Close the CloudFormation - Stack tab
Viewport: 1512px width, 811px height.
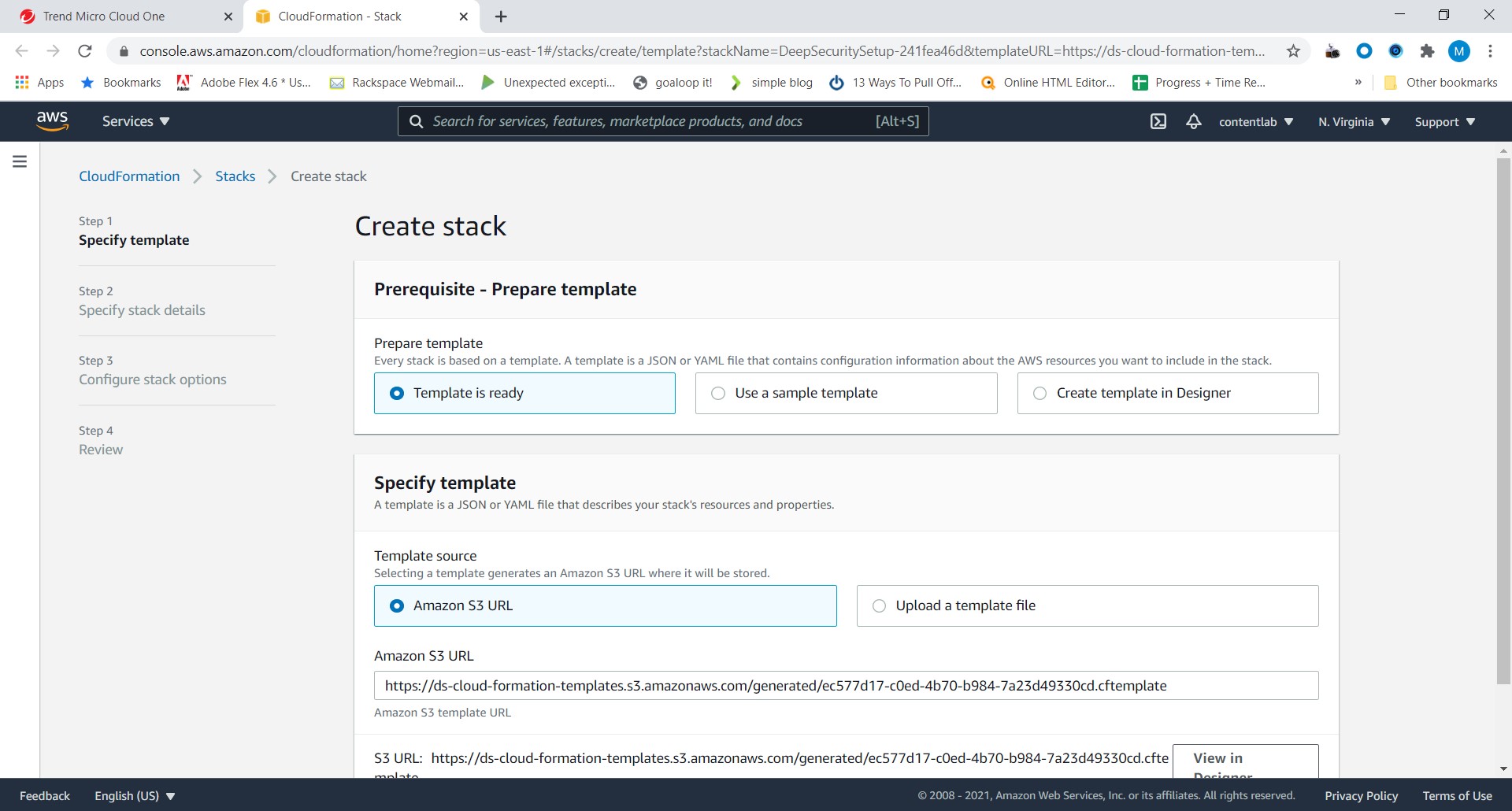click(463, 17)
